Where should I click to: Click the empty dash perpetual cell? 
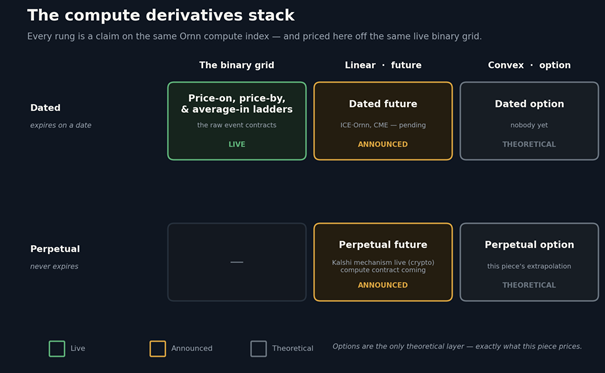(x=237, y=262)
